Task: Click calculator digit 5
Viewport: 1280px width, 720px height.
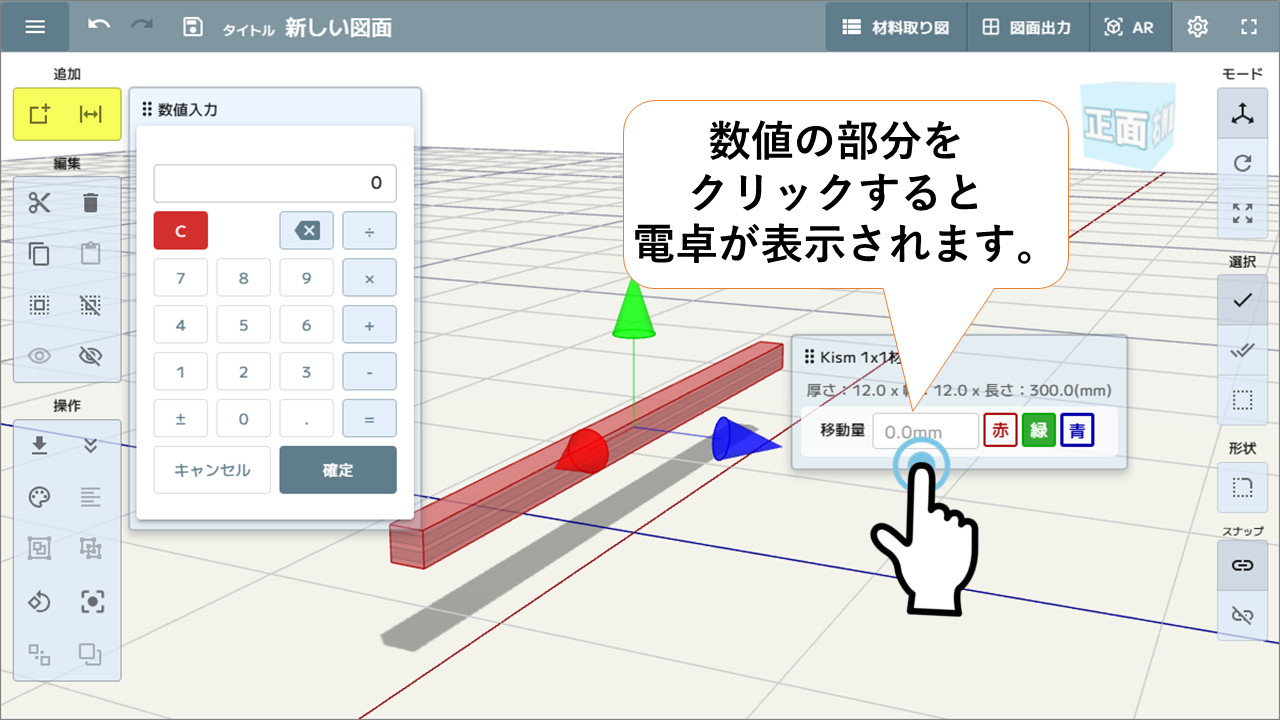Action: (244, 325)
